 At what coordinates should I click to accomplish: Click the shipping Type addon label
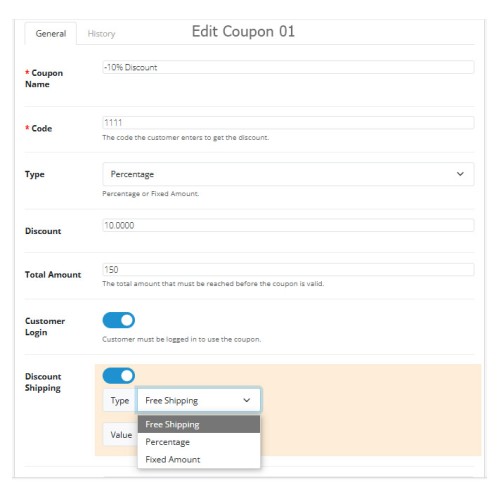pyautogui.click(x=120, y=400)
